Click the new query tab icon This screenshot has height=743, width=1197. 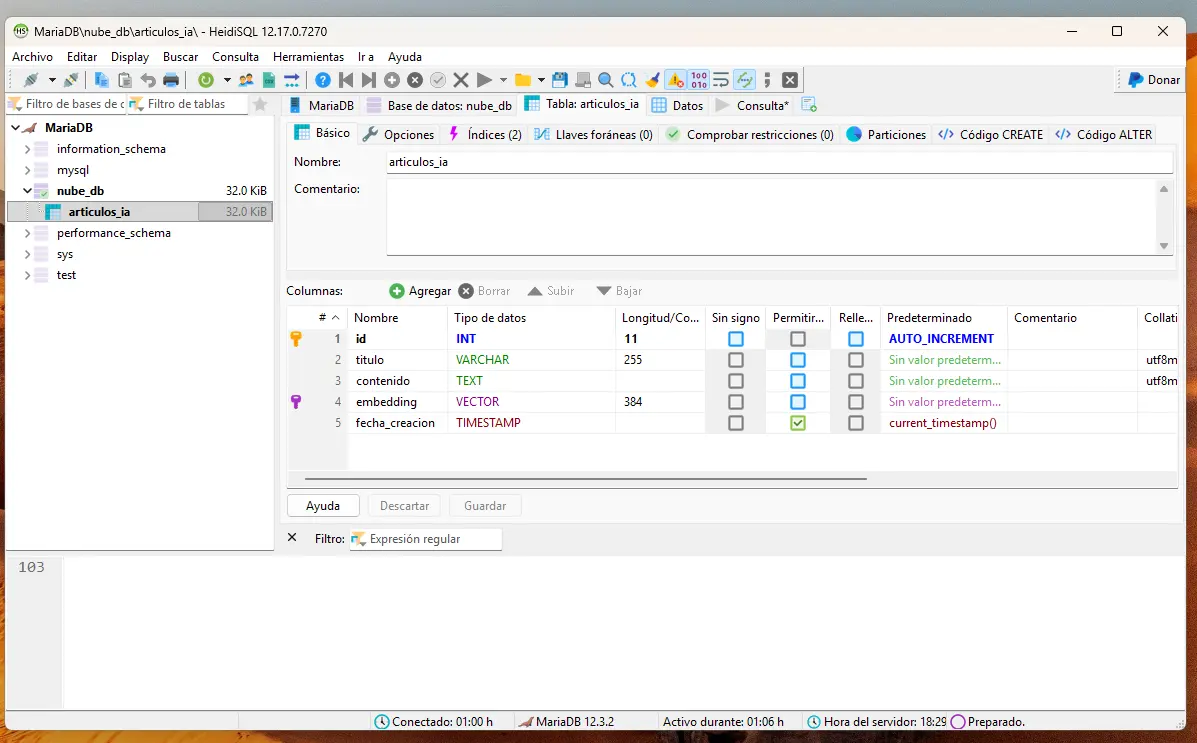[809, 105]
